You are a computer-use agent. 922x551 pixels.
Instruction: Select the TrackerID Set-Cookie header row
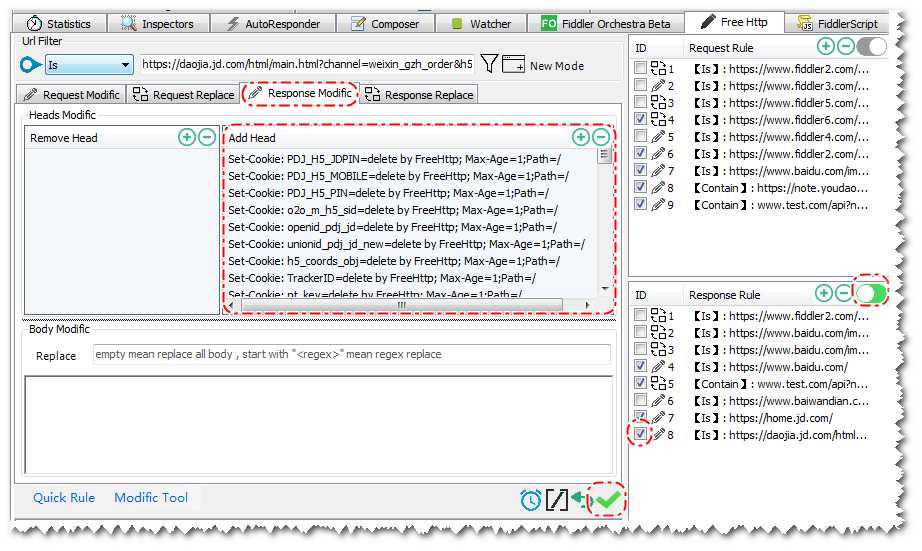tap(382, 278)
